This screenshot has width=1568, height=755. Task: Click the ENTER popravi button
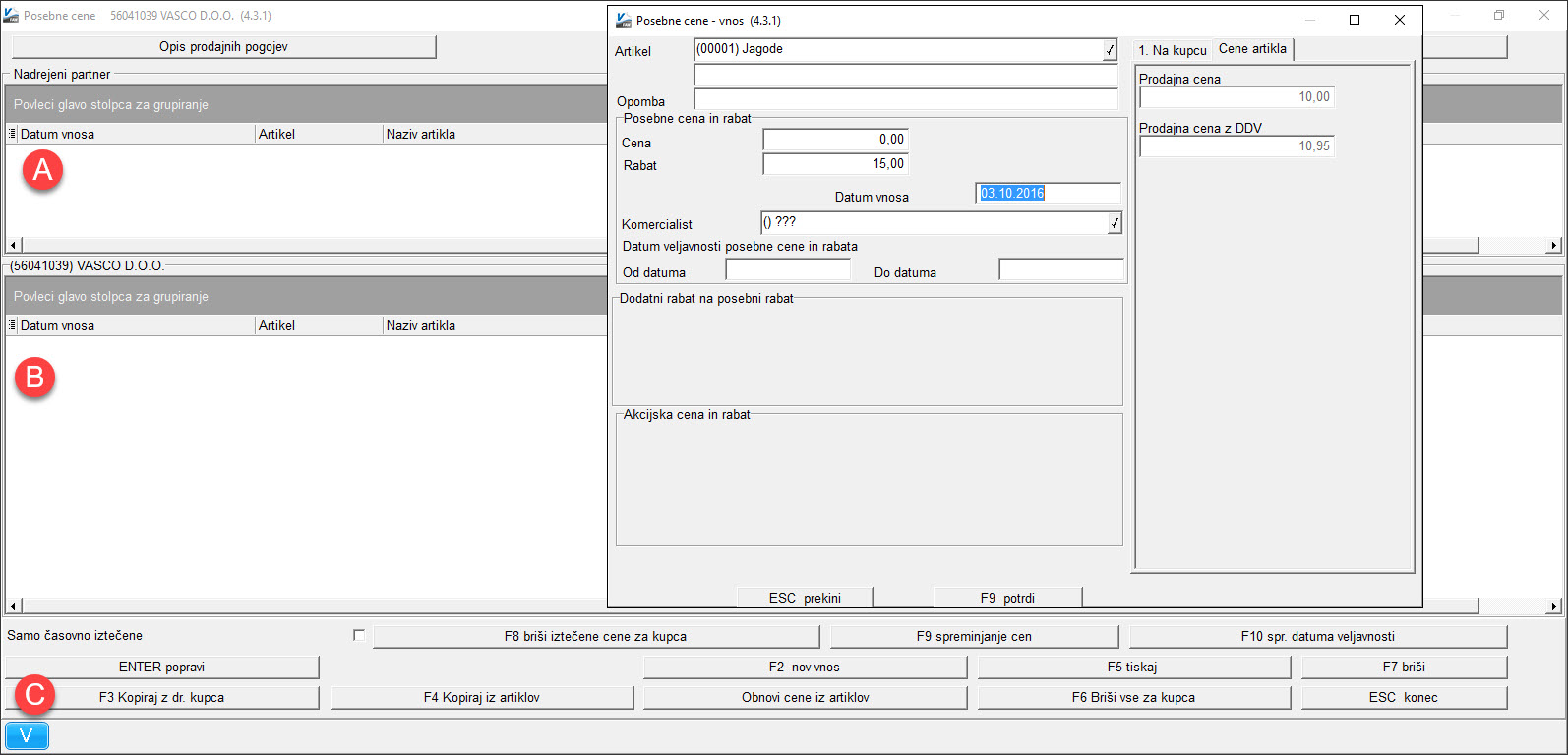(x=162, y=667)
